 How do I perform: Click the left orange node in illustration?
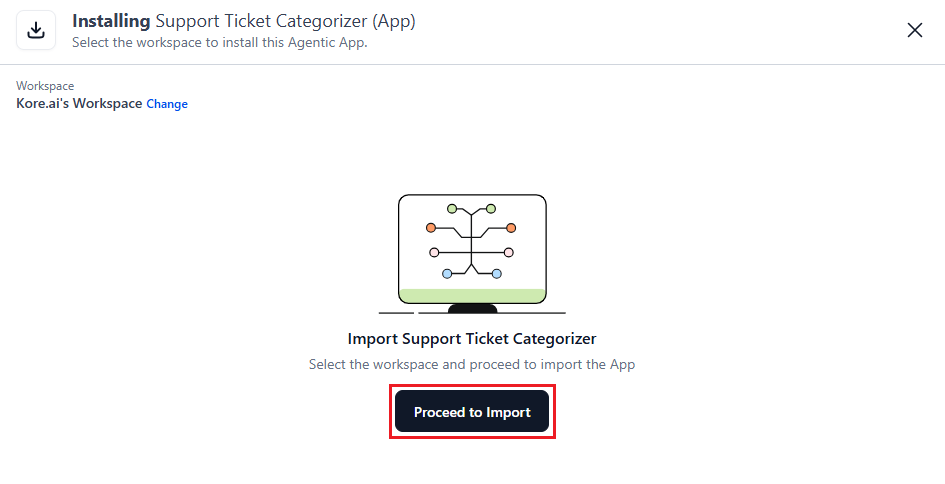tap(431, 228)
